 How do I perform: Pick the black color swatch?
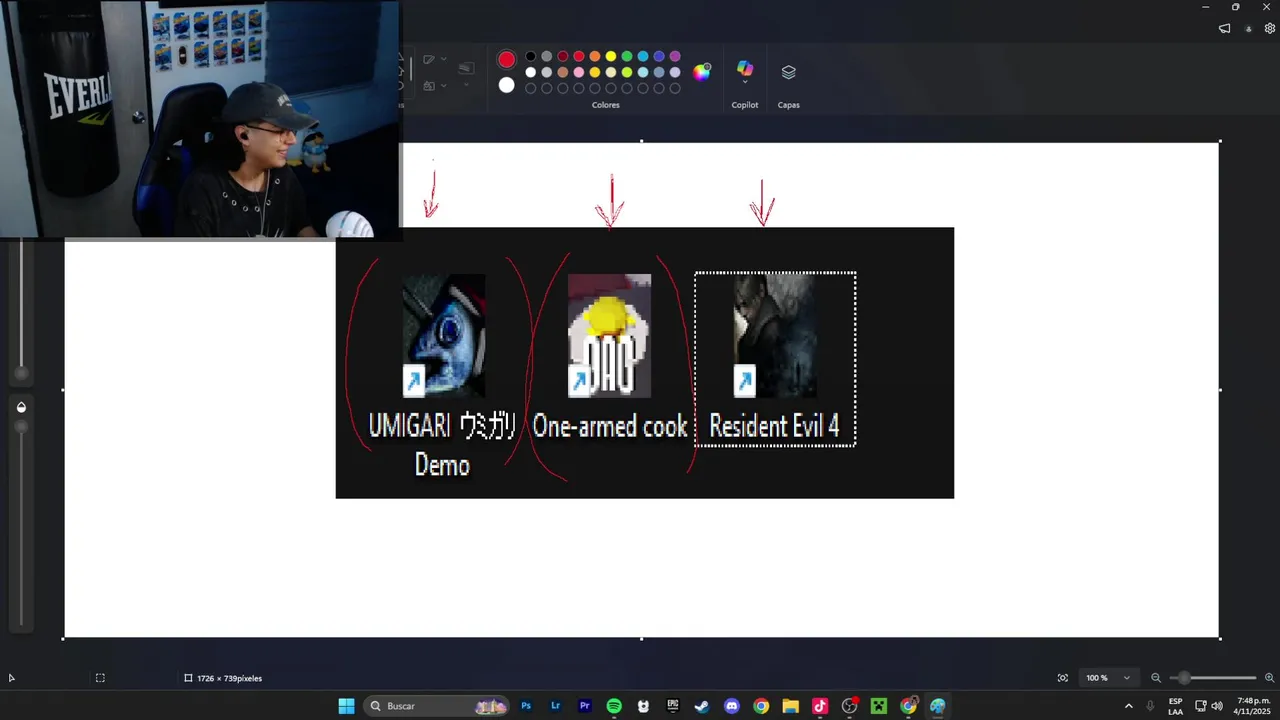coord(531,57)
